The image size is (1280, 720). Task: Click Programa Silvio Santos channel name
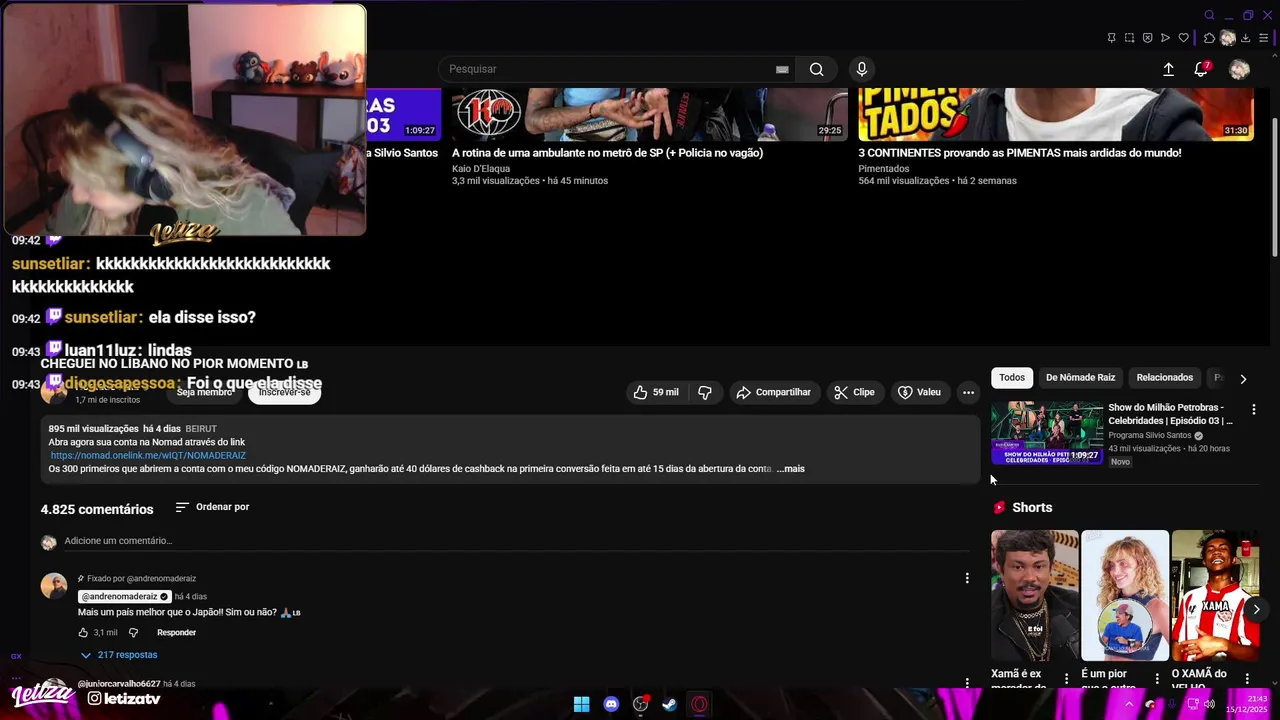1150,436
